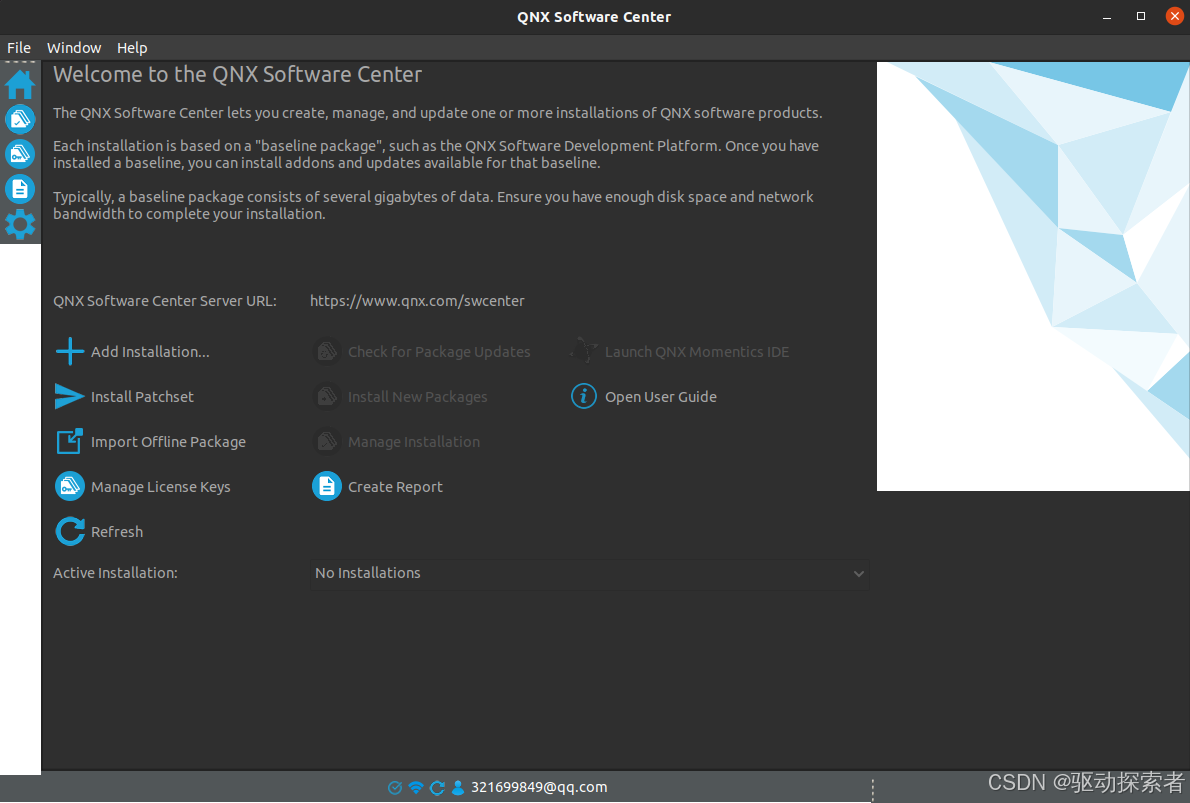This screenshot has height=803, width=1190.
Task: Click the Launch QNX Momentics IDE label
Action: click(697, 351)
